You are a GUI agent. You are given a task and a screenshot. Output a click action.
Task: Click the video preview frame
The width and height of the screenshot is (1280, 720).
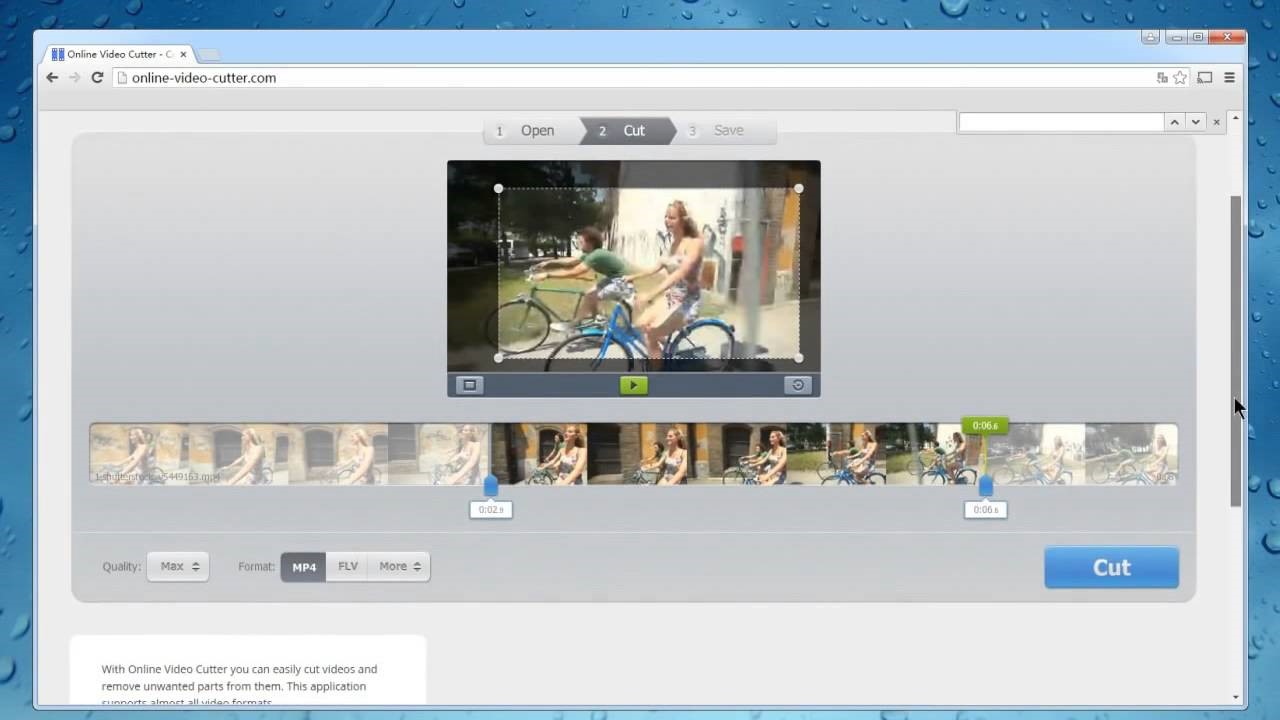(x=634, y=266)
